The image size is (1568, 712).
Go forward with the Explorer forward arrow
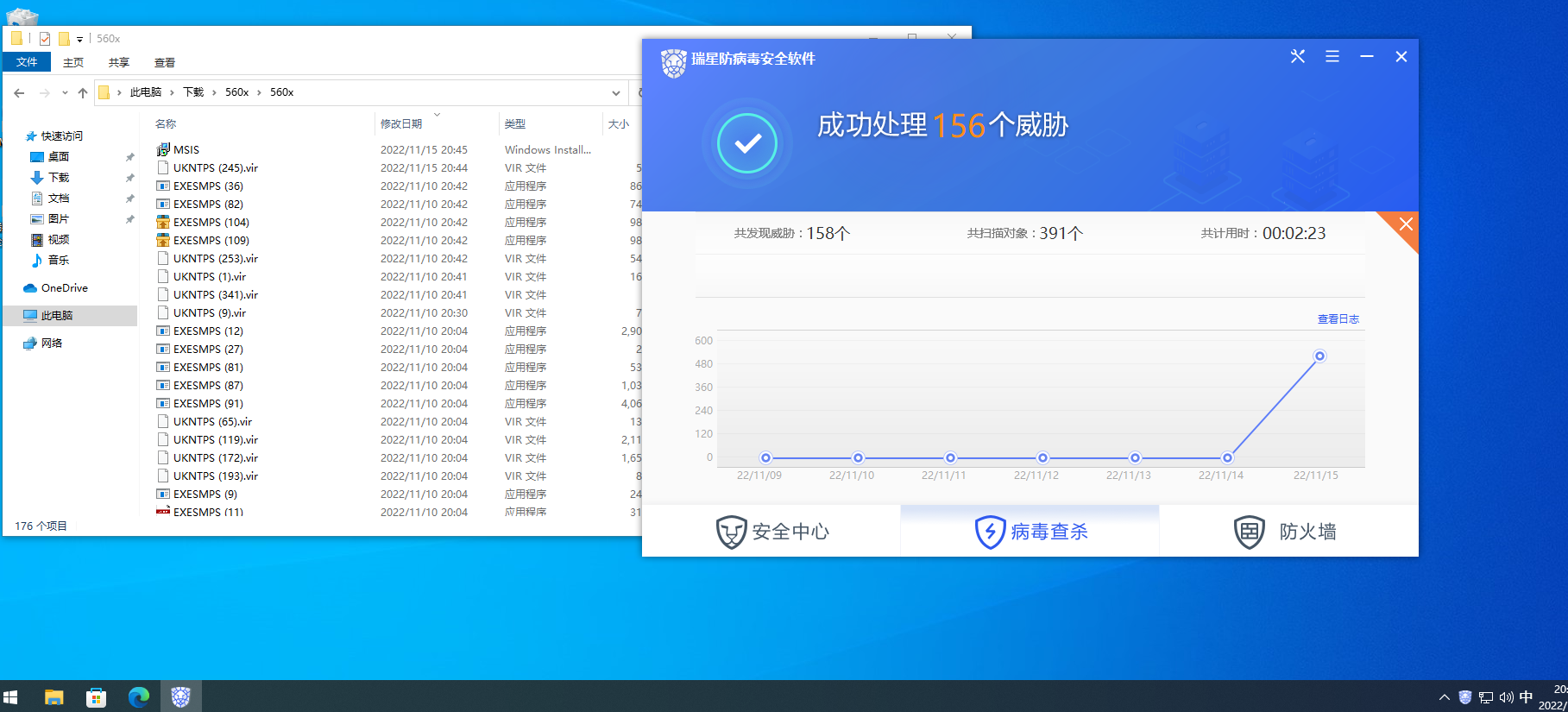pyautogui.click(x=44, y=93)
